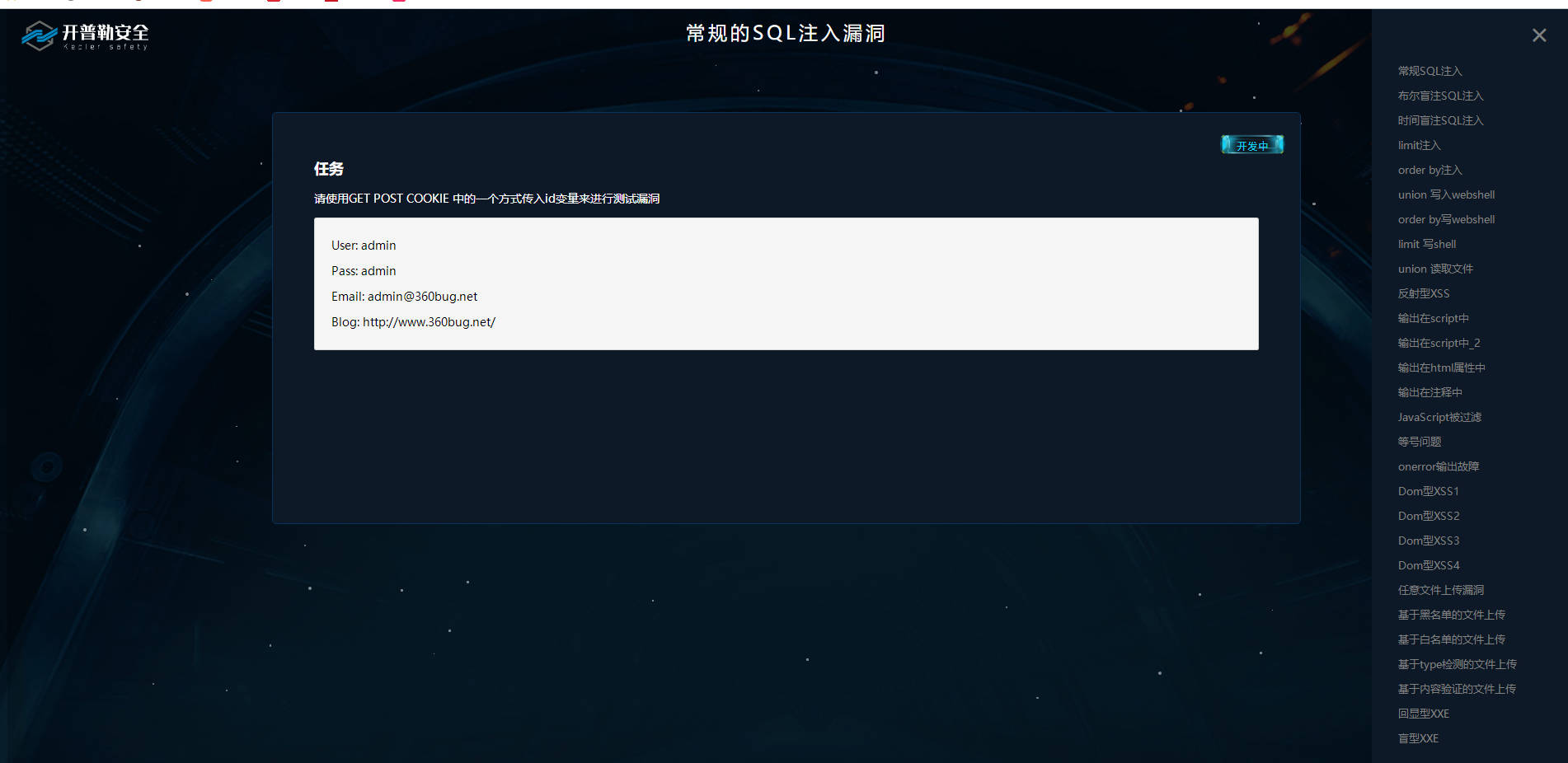This screenshot has height=763, width=1568.
Task: Select 基于type检测的文件上传 entry
Action: pyautogui.click(x=1457, y=664)
